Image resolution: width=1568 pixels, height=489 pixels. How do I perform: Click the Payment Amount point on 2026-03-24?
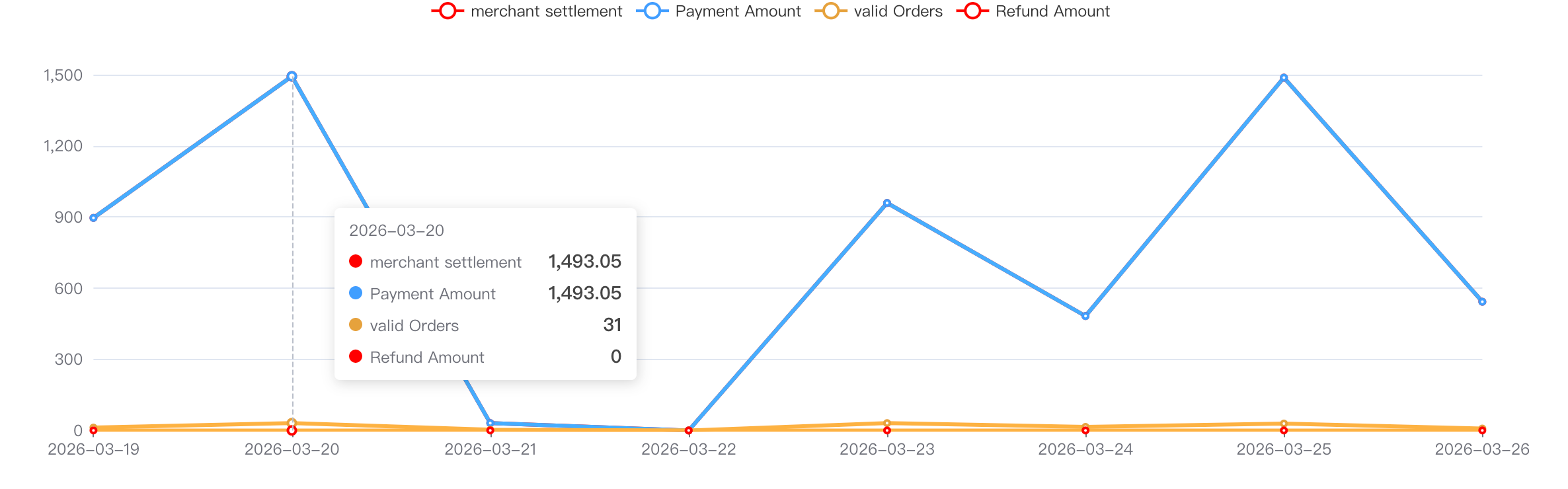tap(1085, 316)
